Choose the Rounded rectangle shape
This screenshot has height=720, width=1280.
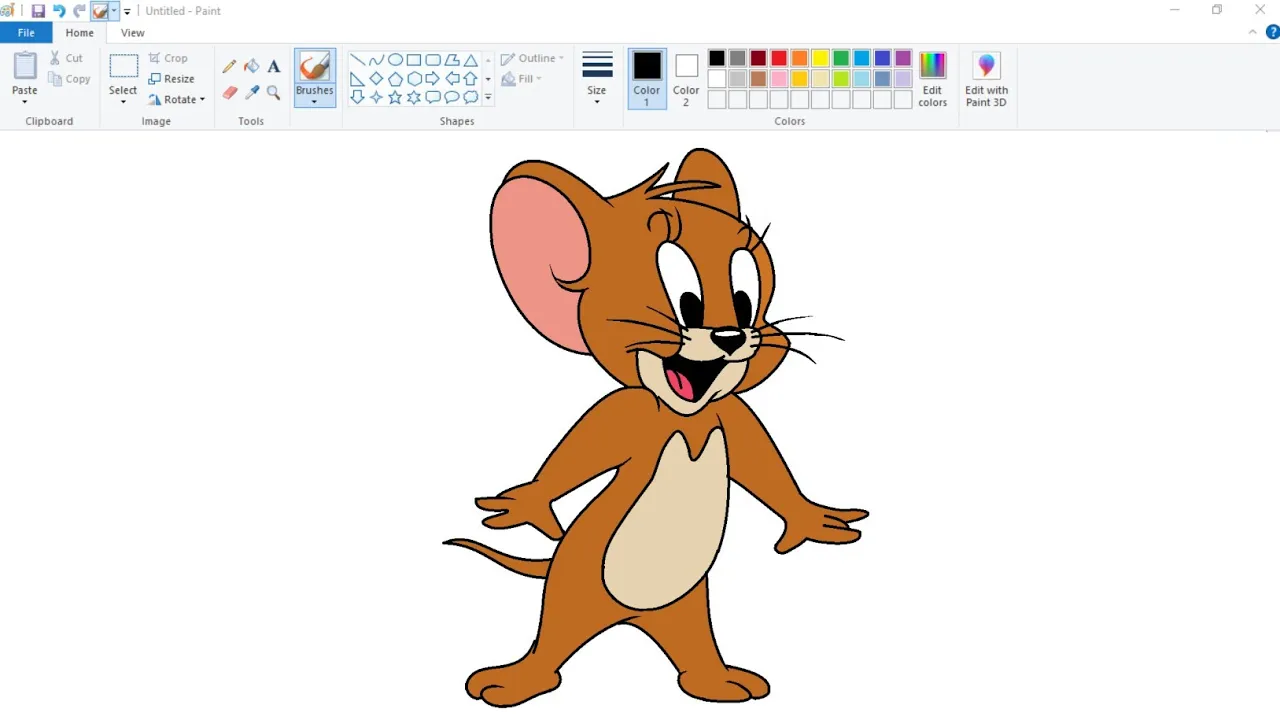point(433,60)
